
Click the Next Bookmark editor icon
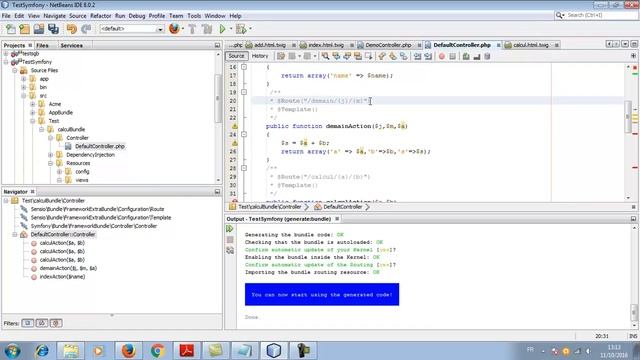393,56
